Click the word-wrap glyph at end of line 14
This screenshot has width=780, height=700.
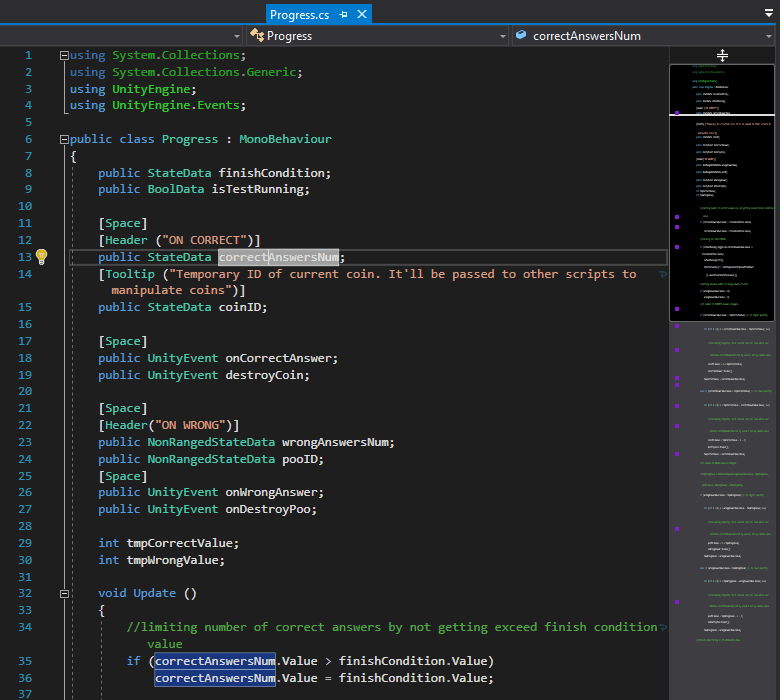pos(662,274)
